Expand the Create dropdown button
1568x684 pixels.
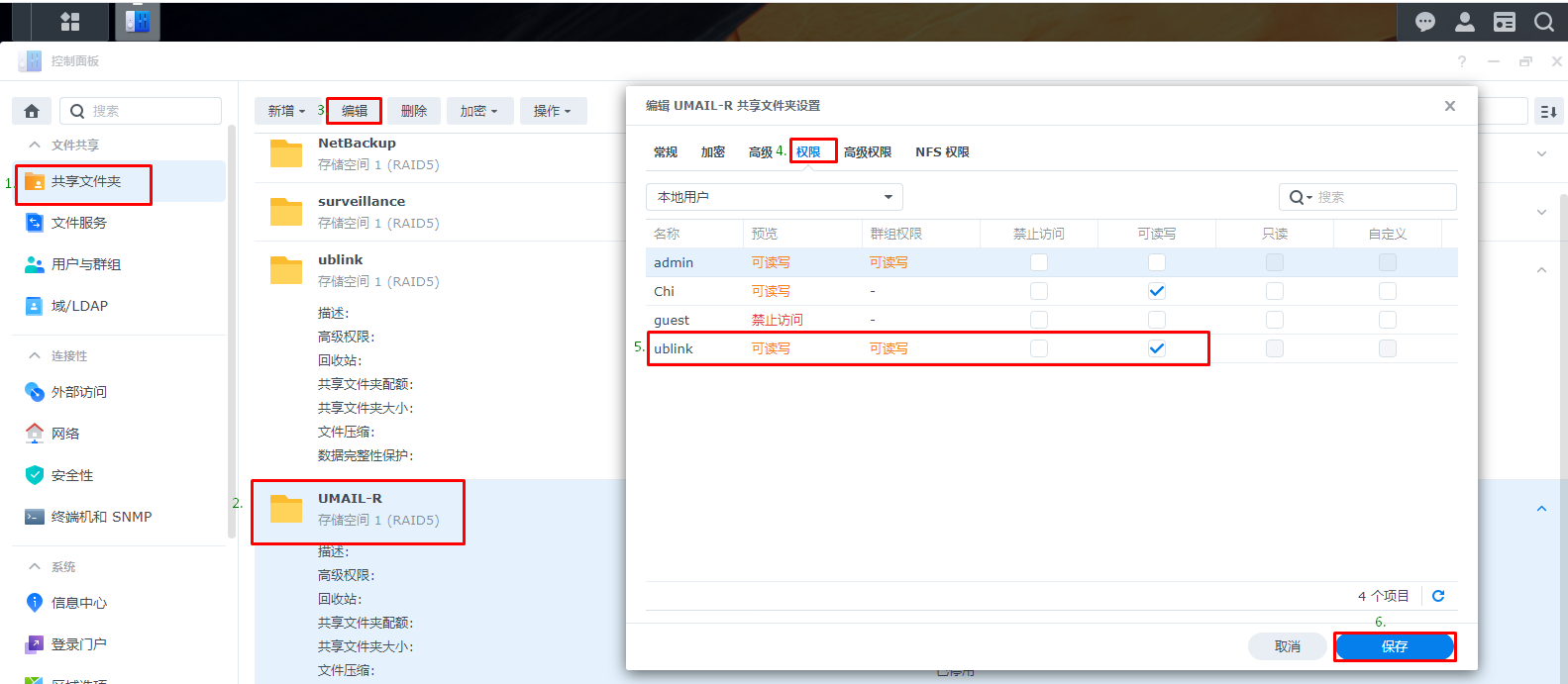286,111
